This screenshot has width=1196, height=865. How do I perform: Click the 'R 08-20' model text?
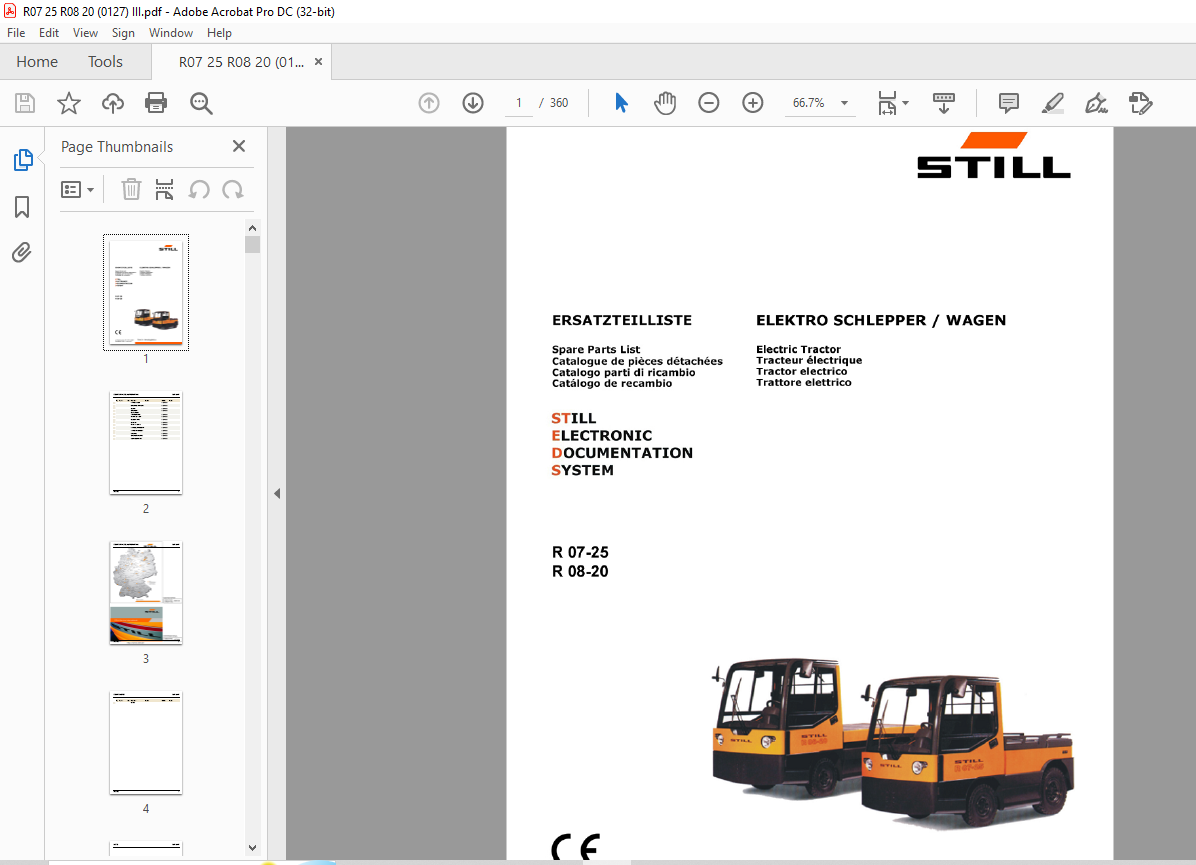point(580,571)
